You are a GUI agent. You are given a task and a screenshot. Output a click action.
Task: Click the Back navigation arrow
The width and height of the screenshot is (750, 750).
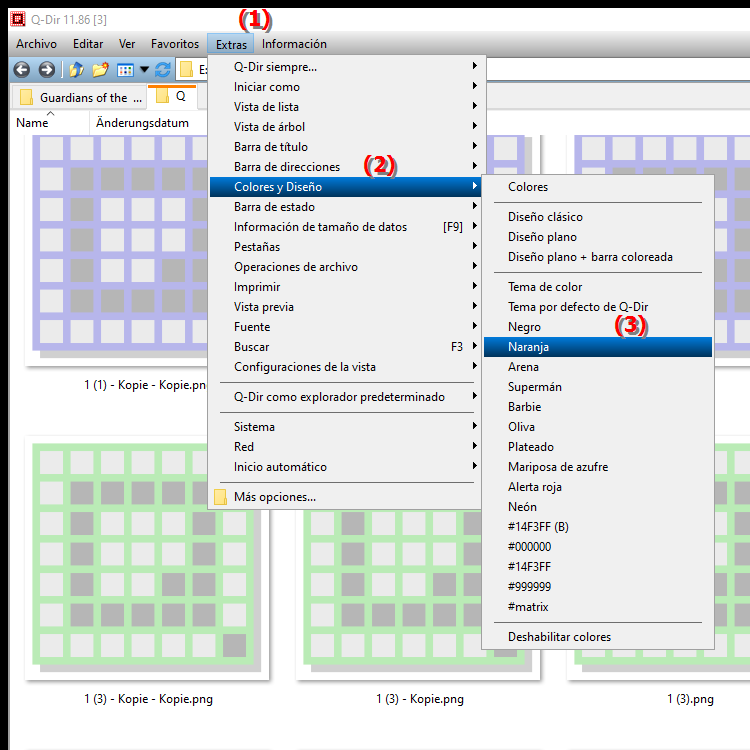[22, 70]
